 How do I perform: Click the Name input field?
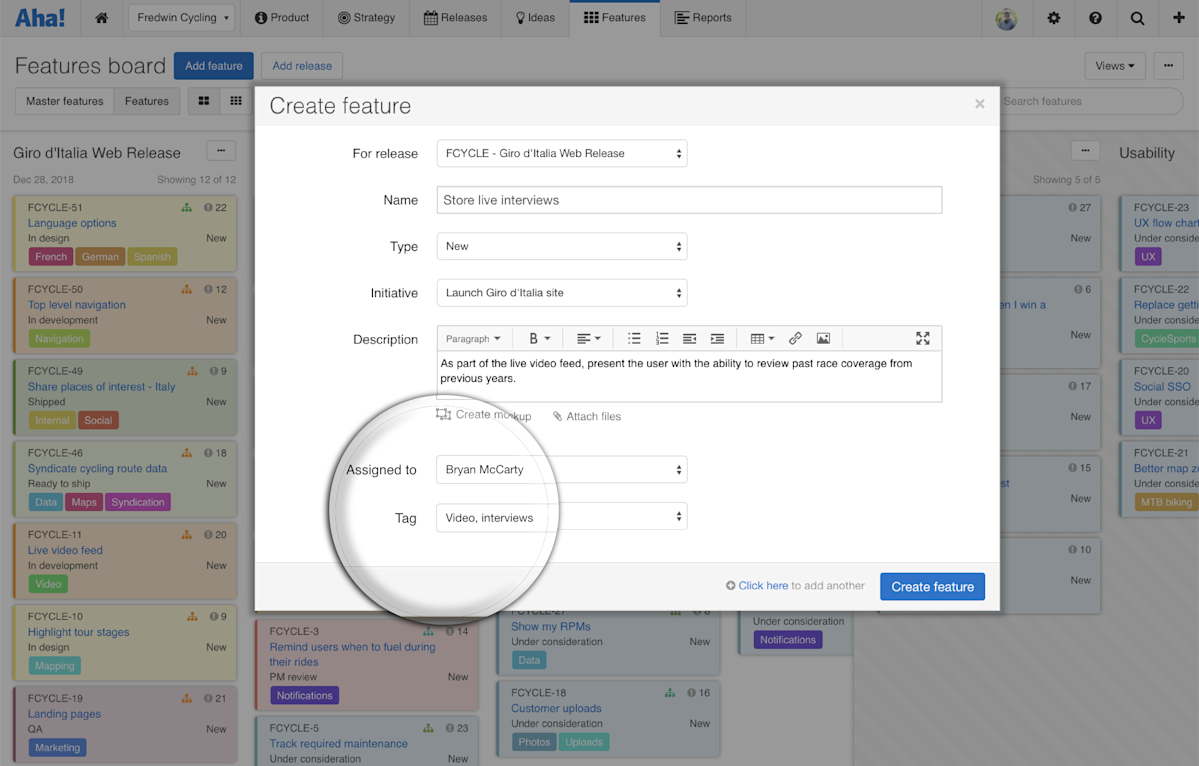688,199
